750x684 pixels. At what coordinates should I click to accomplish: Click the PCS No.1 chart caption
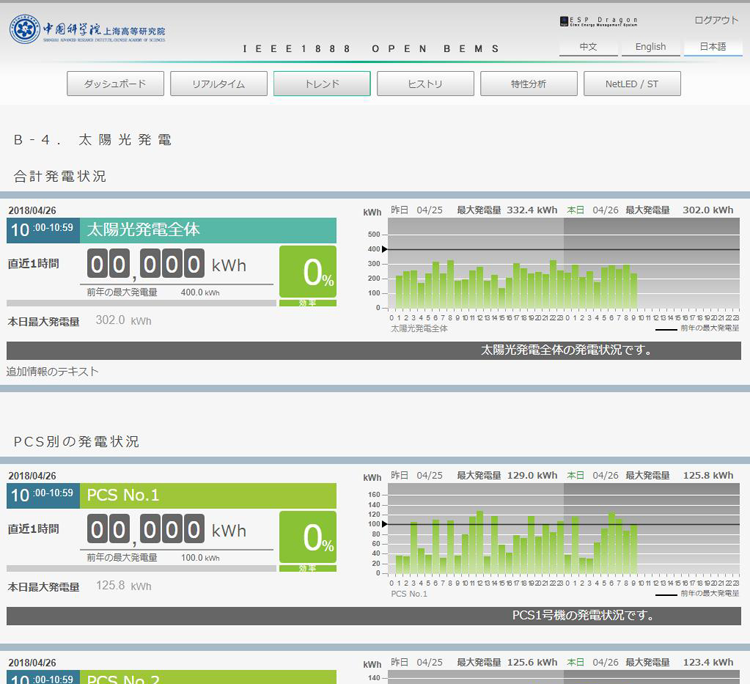click(409, 594)
